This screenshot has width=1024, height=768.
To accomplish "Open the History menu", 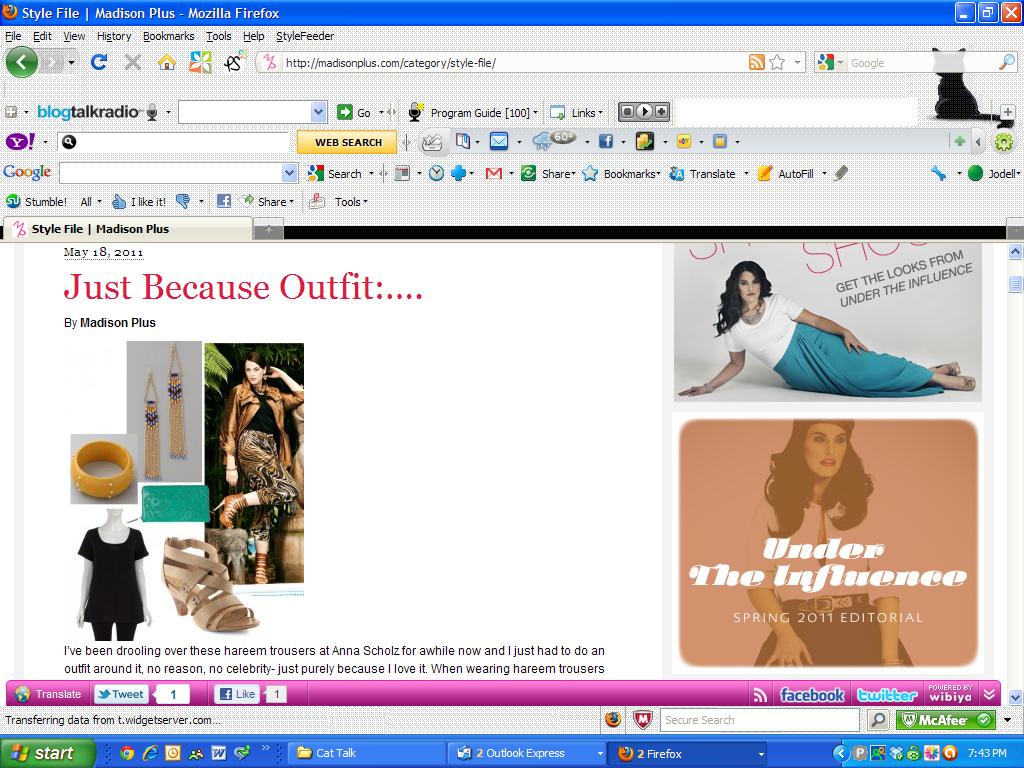I will [114, 36].
